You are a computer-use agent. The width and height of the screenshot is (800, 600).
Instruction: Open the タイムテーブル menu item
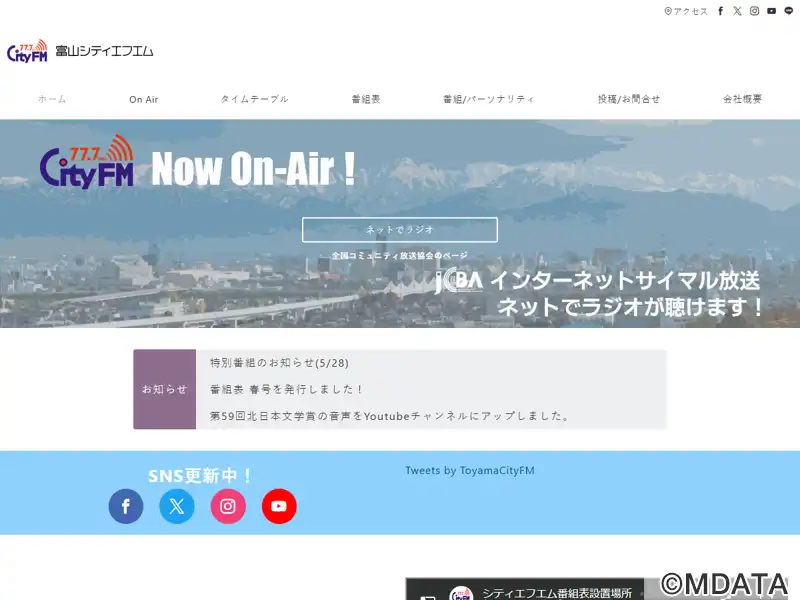[x=255, y=99]
